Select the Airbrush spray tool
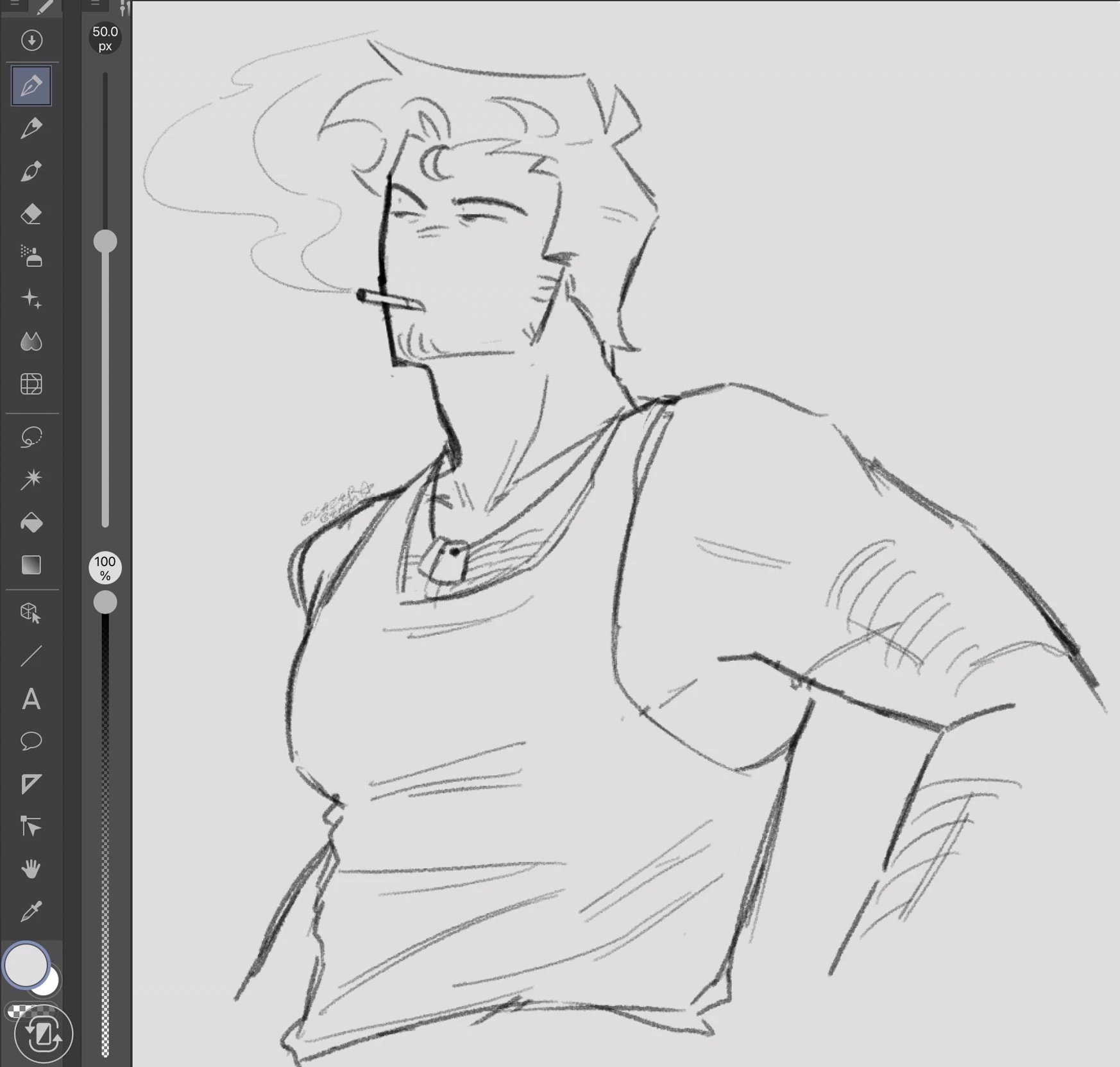The width and height of the screenshot is (1120, 1067). [31, 256]
